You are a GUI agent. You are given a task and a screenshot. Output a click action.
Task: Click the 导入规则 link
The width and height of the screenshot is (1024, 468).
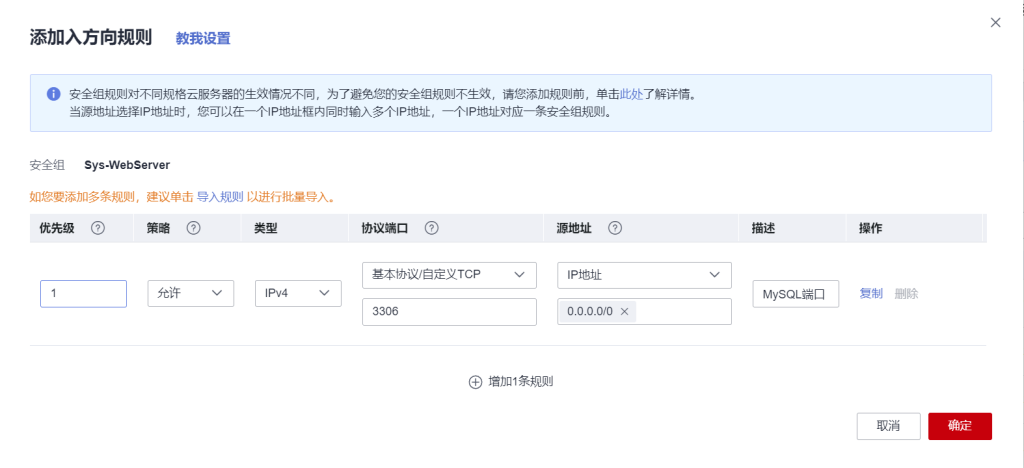pyautogui.click(x=220, y=197)
